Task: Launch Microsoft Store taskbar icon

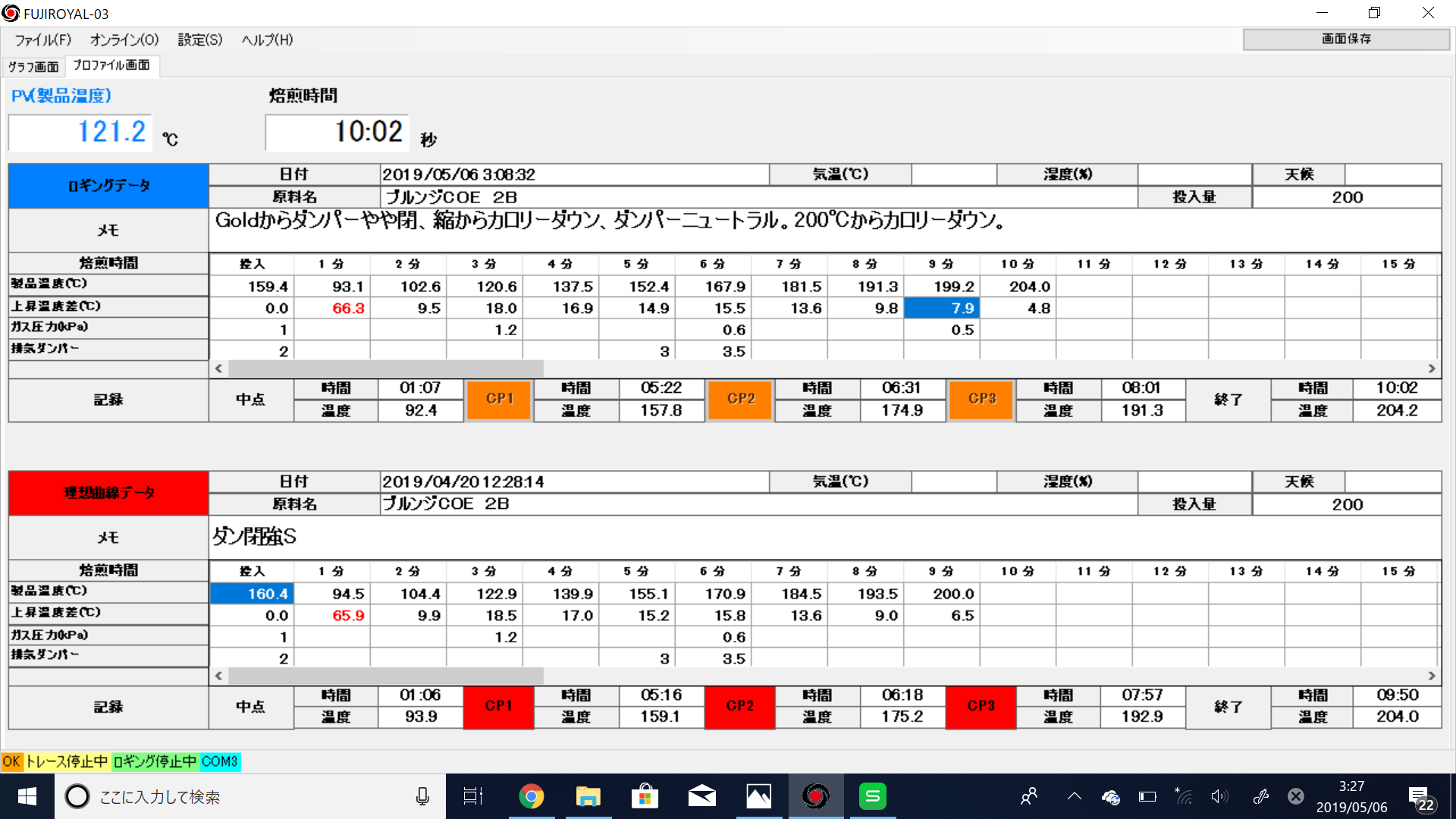Action: (645, 796)
